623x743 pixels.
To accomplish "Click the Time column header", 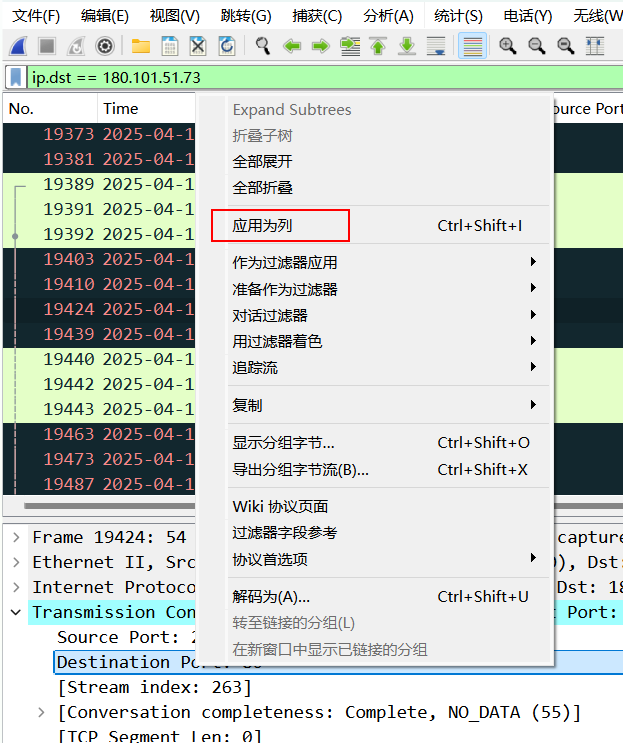I will point(146,109).
